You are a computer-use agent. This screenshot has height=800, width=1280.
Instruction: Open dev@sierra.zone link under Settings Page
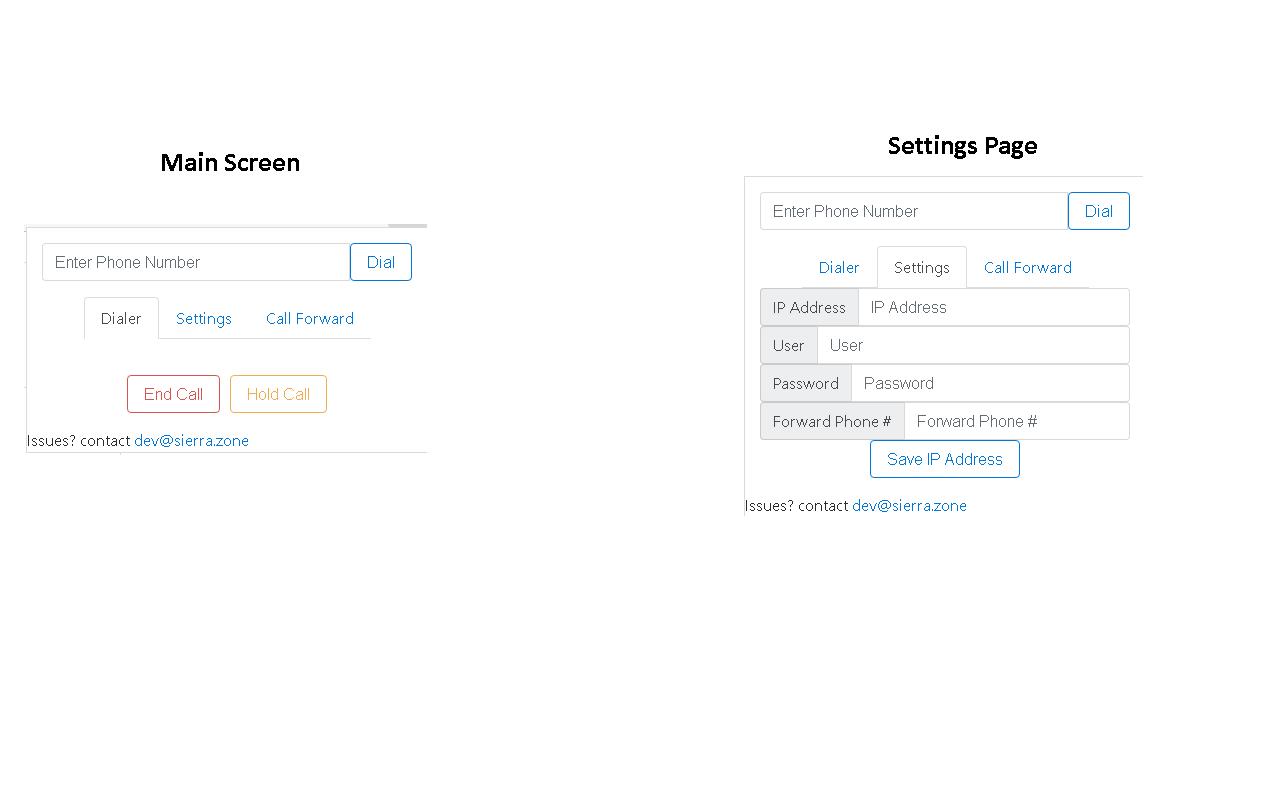pos(910,506)
